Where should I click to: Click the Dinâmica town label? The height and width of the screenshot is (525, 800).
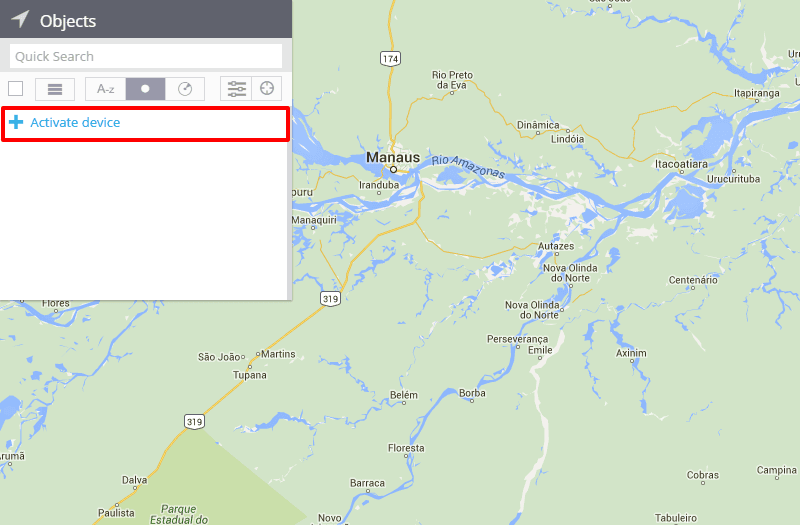(x=538, y=125)
